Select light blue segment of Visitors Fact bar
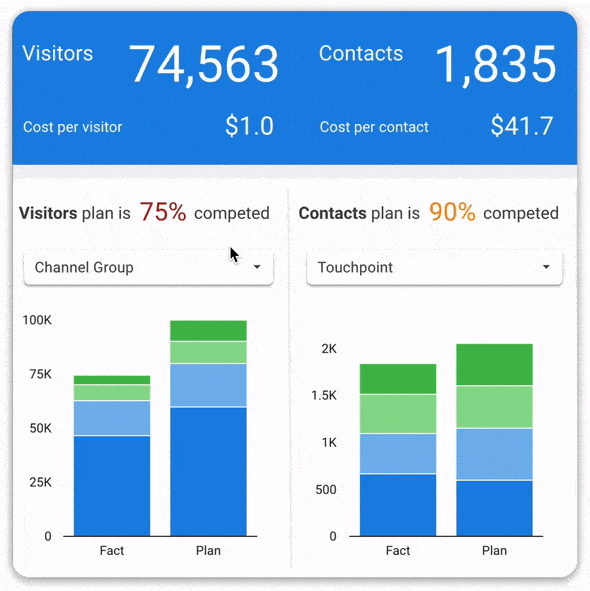Image resolution: width=590 pixels, height=591 pixels. click(112, 418)
